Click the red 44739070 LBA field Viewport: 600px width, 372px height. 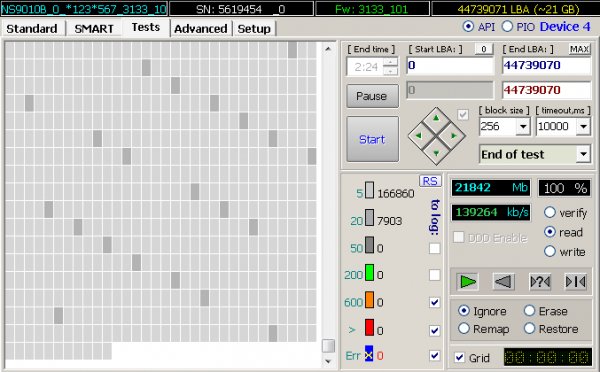pyautogui.click(x=546, y=90)
